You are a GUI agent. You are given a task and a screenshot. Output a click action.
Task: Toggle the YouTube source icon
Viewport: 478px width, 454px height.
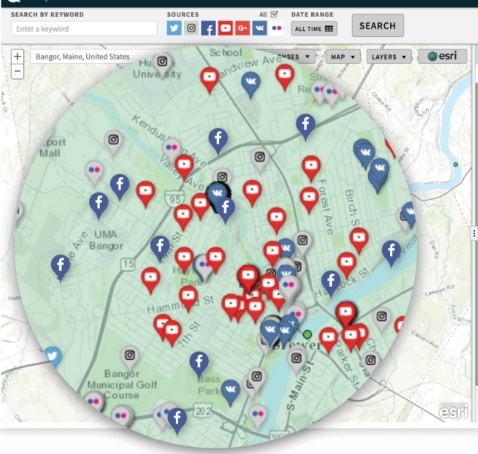tap(226, 28)
